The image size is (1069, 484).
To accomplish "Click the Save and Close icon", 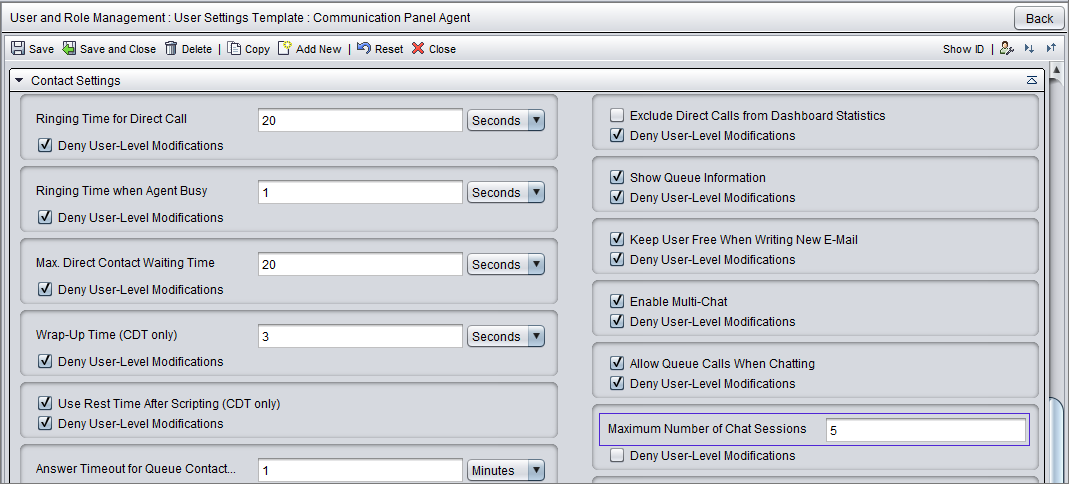I will click(69, 48).
